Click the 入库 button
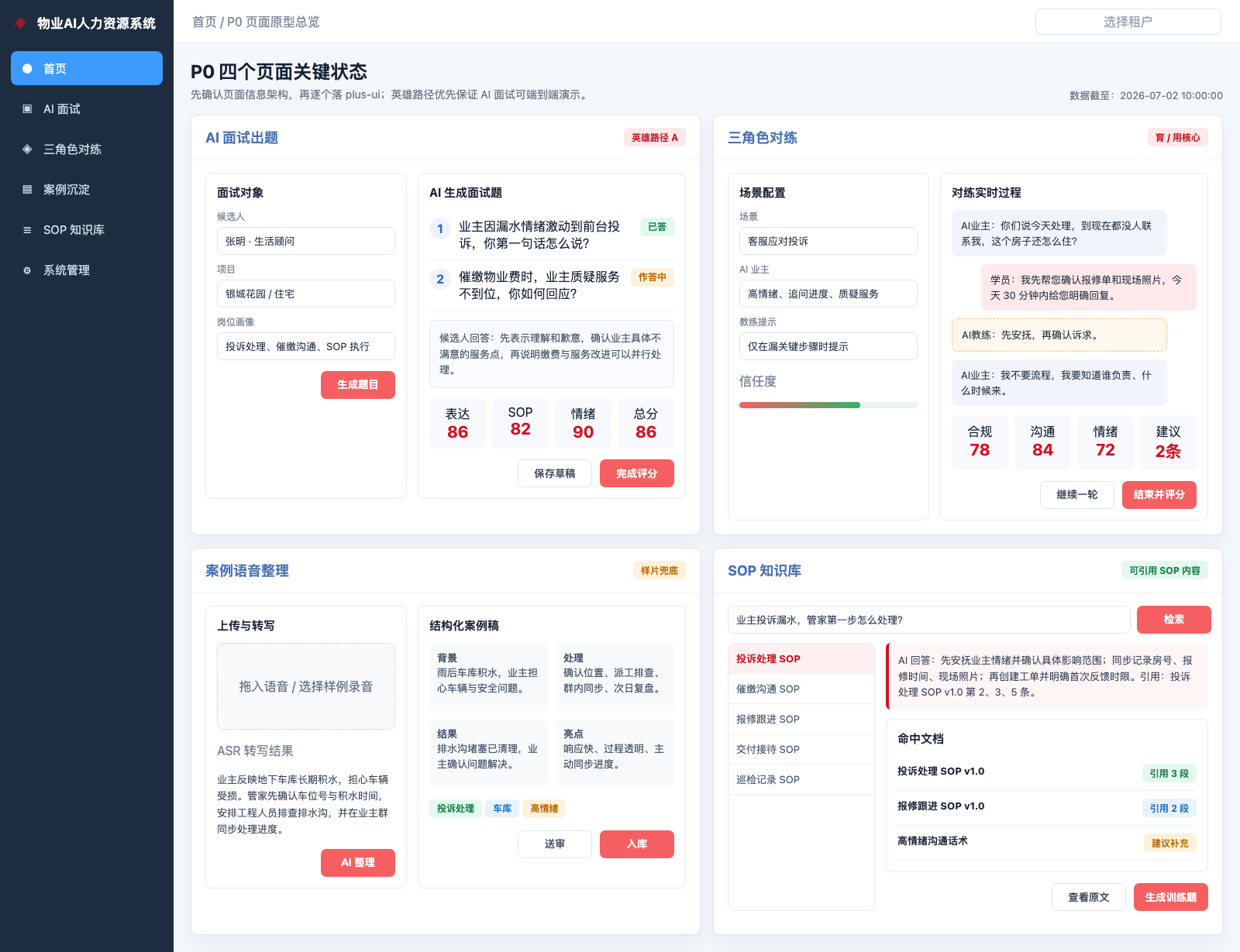Screen dimensions: 1240x952 [x=637, y=844]
